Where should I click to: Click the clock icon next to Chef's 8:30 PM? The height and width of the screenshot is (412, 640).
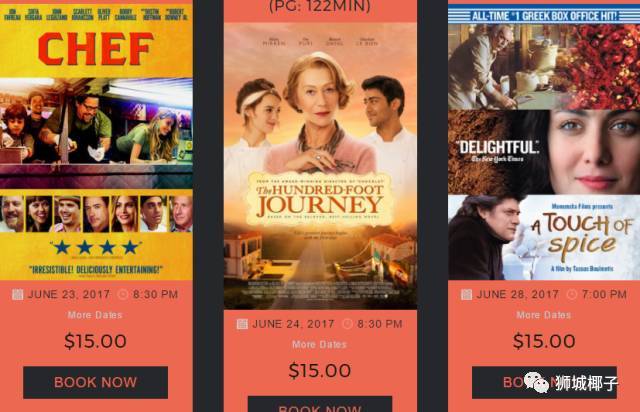(x=122, y=294)
